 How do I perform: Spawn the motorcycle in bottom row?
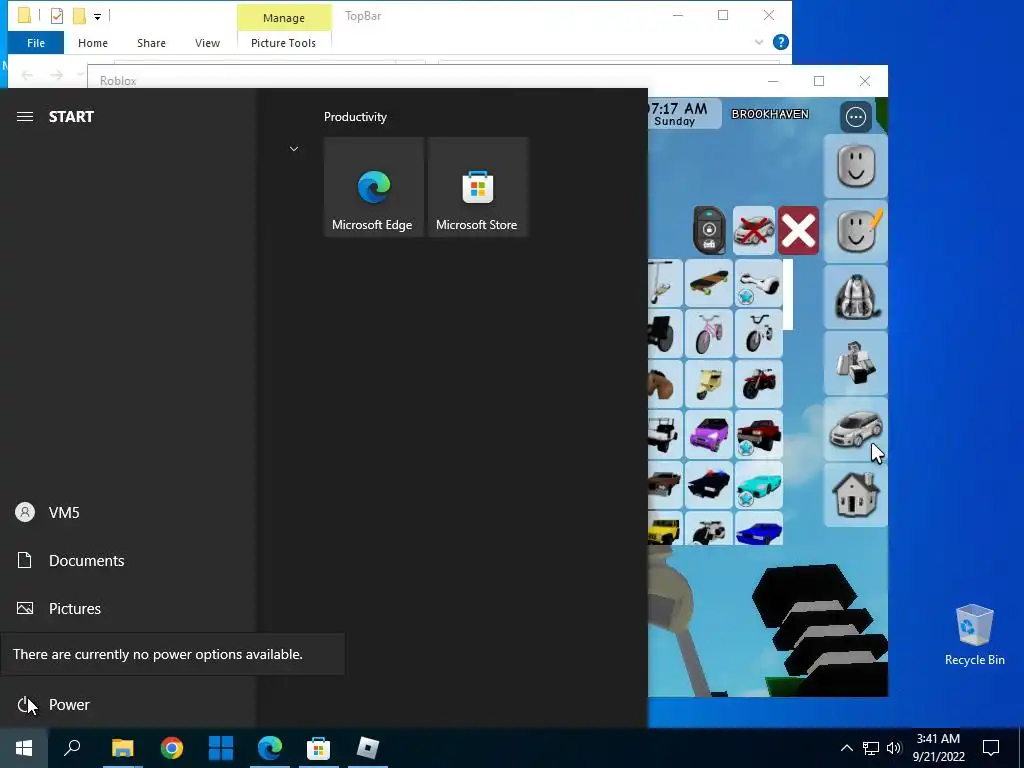709,528
